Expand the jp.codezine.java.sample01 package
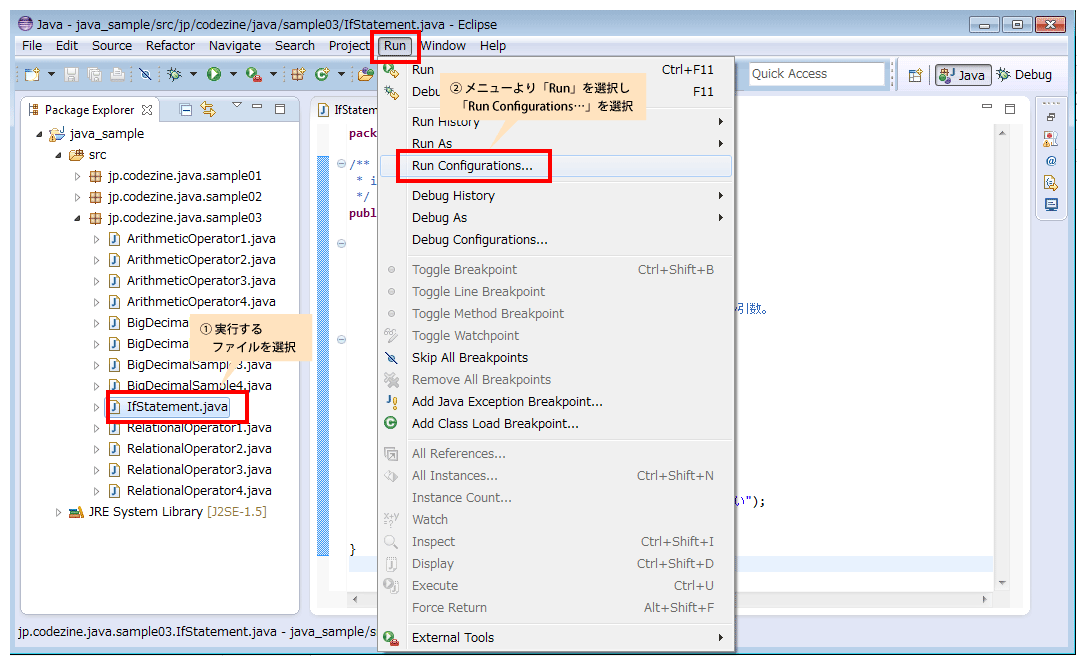1085x665 pixels. click(79, 176)
